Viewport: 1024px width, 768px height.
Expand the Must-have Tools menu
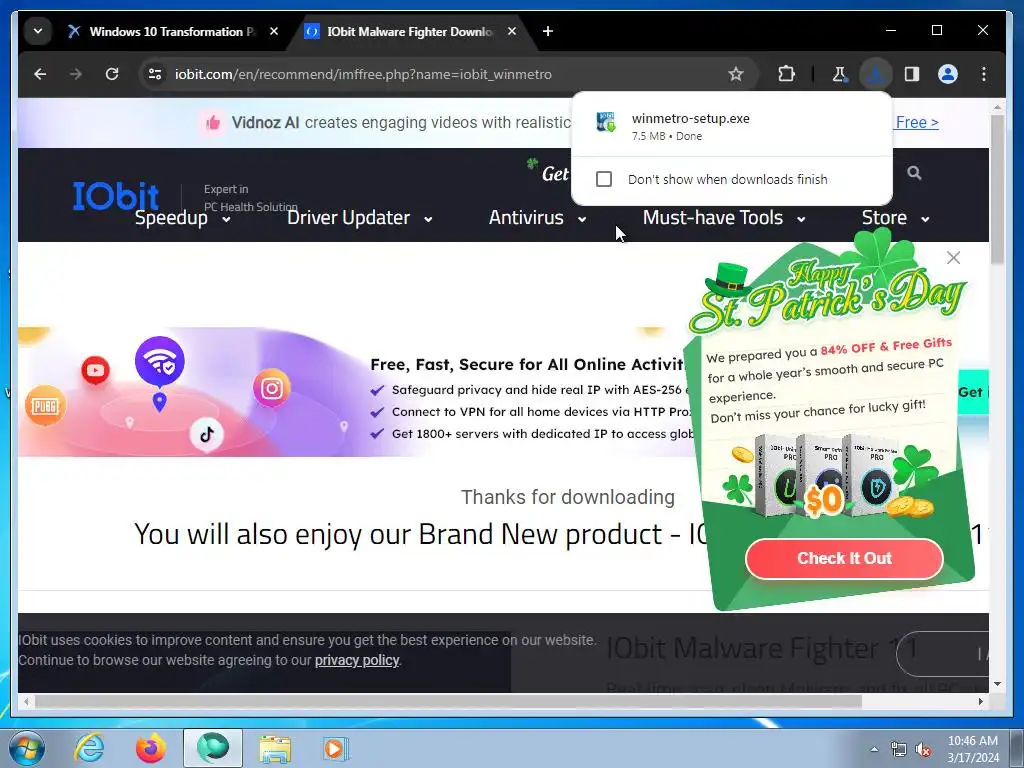pyautogui.click(x=724, y=217)
